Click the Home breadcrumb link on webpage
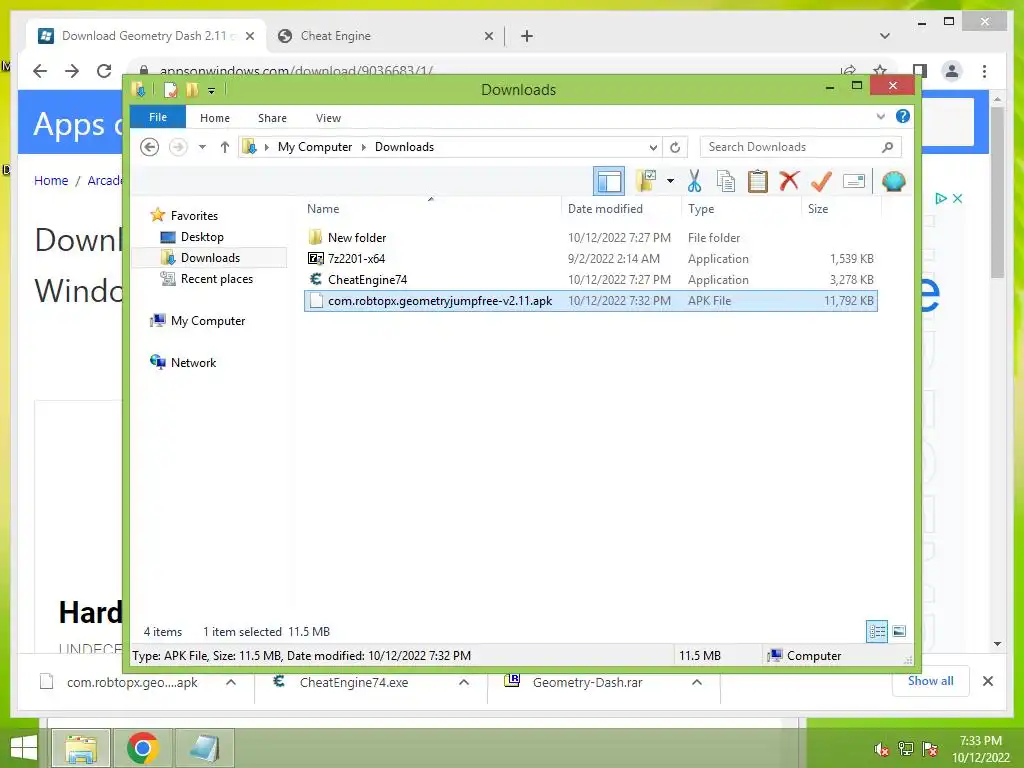The image size is (1024, 768). (51, 180)
